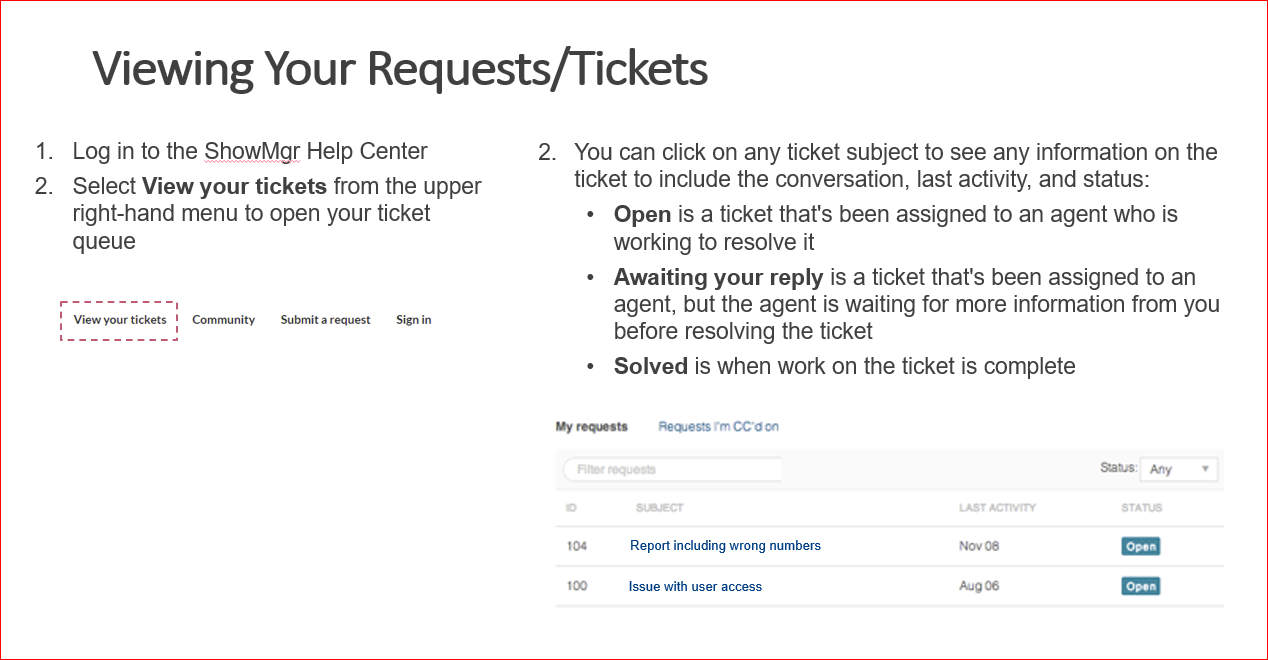Switch to My requests tab
The height and width of the screenshot is (660, 1268).
point(592,427)
